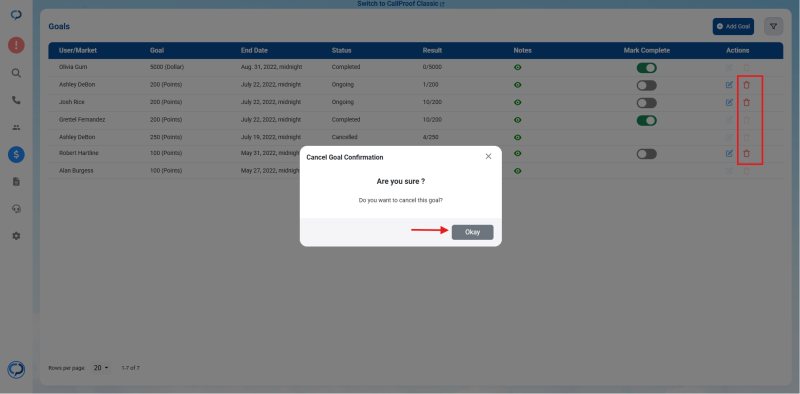View notes for Robert Hartline's goal
Image resolution: width=800 pixels, height=394 pixels.
pos(518,153)
